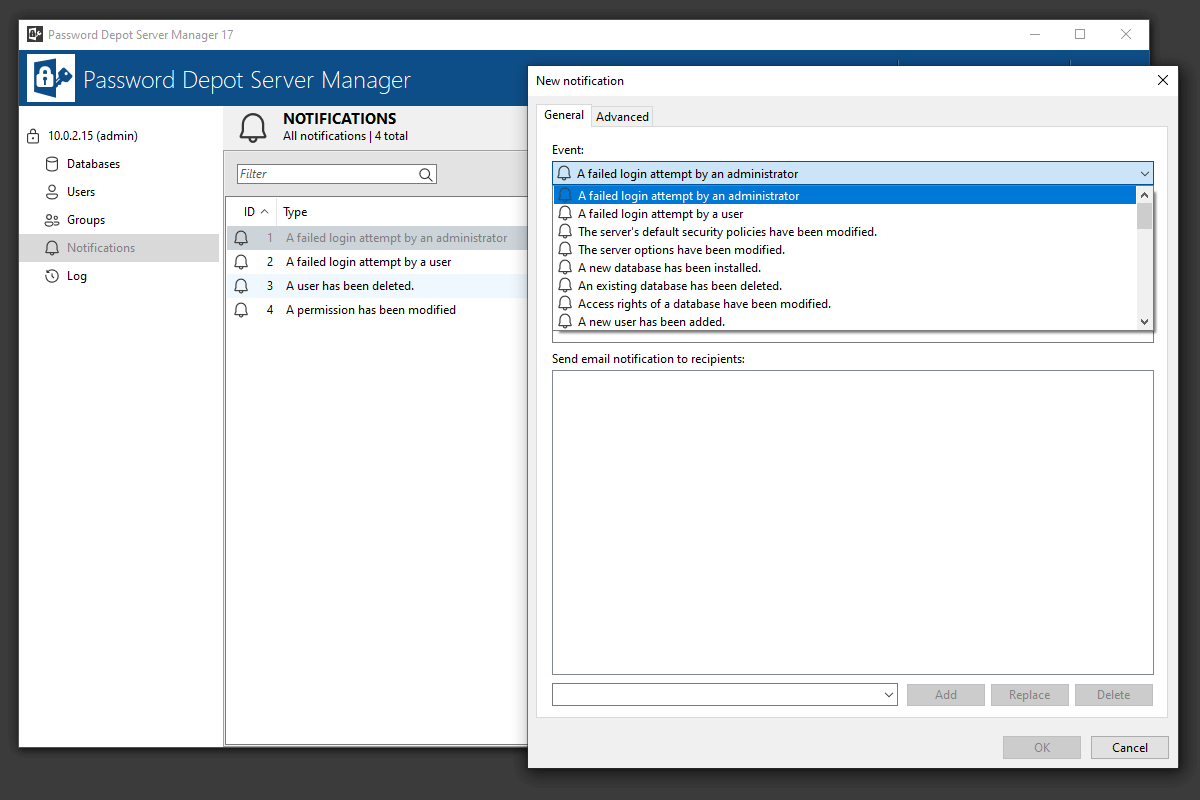Select 'A failed login attempt by a user' row
Image resolution: width=1200 pixels, height=800 pixels.
point(368,262)
